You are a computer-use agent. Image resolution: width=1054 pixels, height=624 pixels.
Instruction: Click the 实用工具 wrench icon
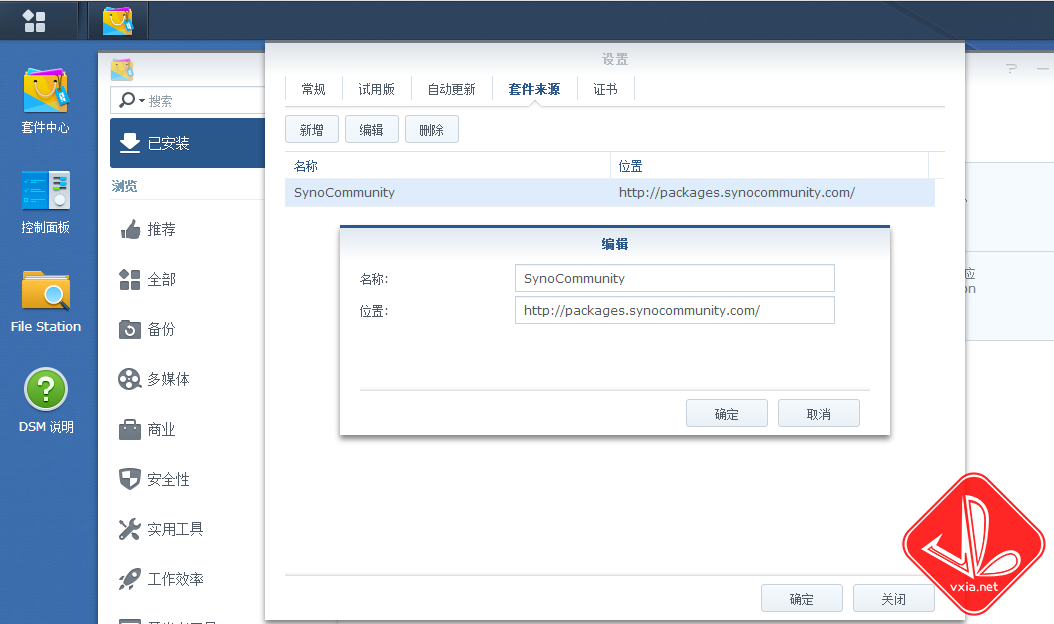(x=130, y=529)
